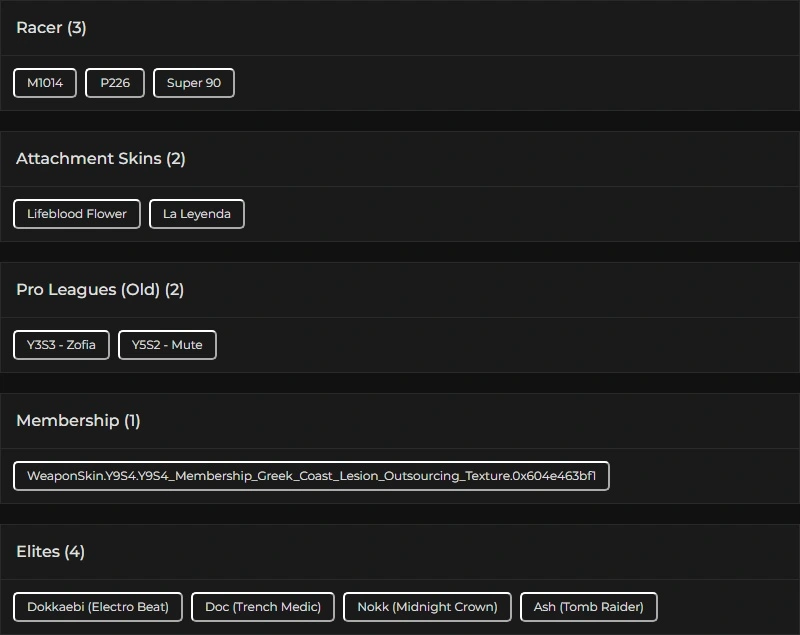Toggle the Attachment Skins (2) section header
The height and width of the screenshot is (635, 800).
(x=101, y=159)
